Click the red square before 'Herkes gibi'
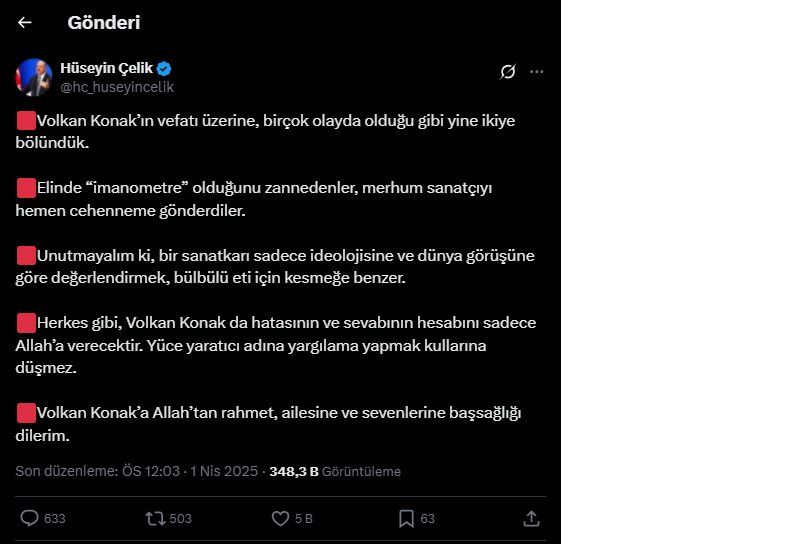The width and height of the screenshot is (800, 544). tap(26, 323)
